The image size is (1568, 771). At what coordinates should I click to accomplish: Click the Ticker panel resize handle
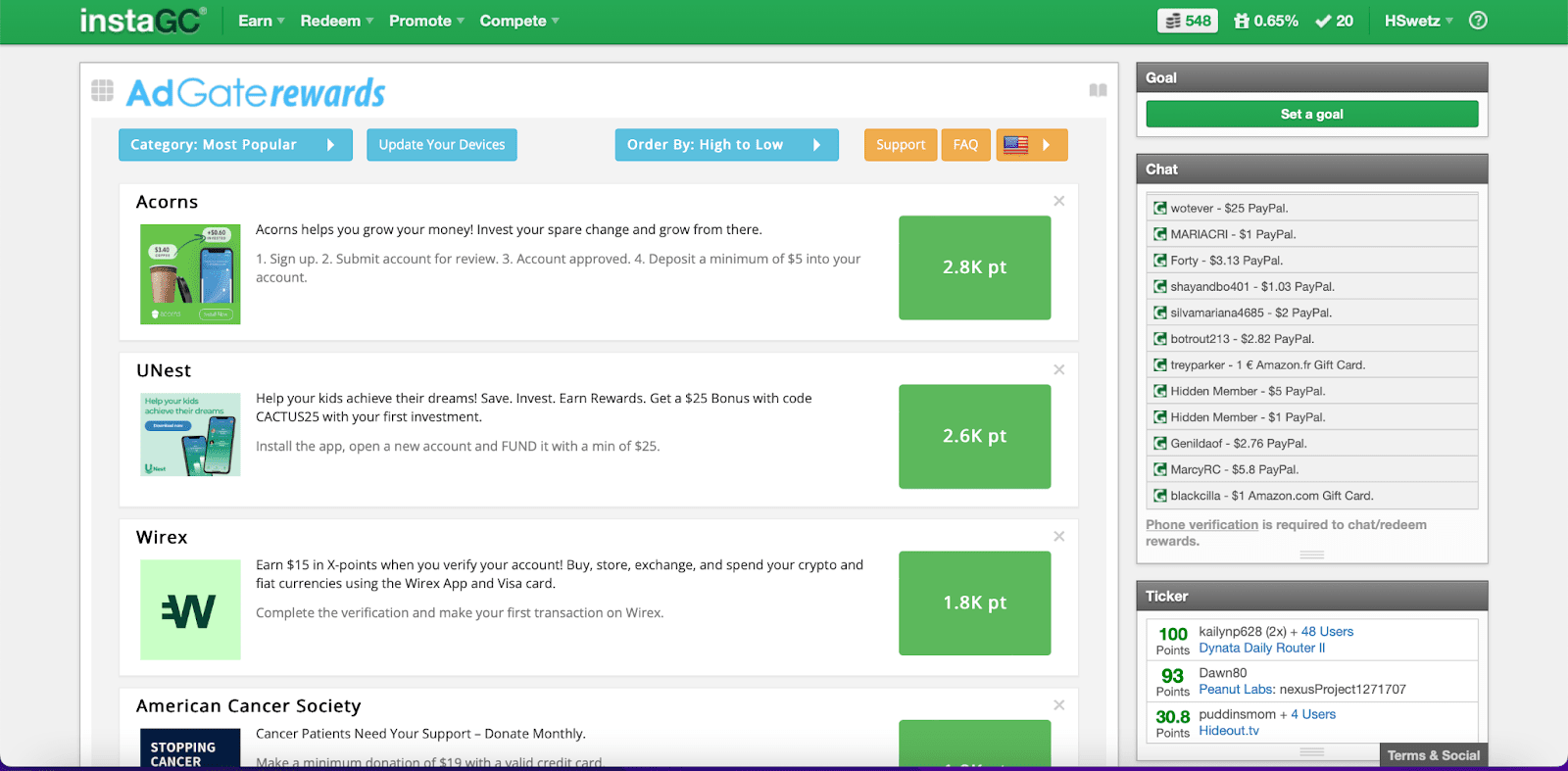(1312, 751)
